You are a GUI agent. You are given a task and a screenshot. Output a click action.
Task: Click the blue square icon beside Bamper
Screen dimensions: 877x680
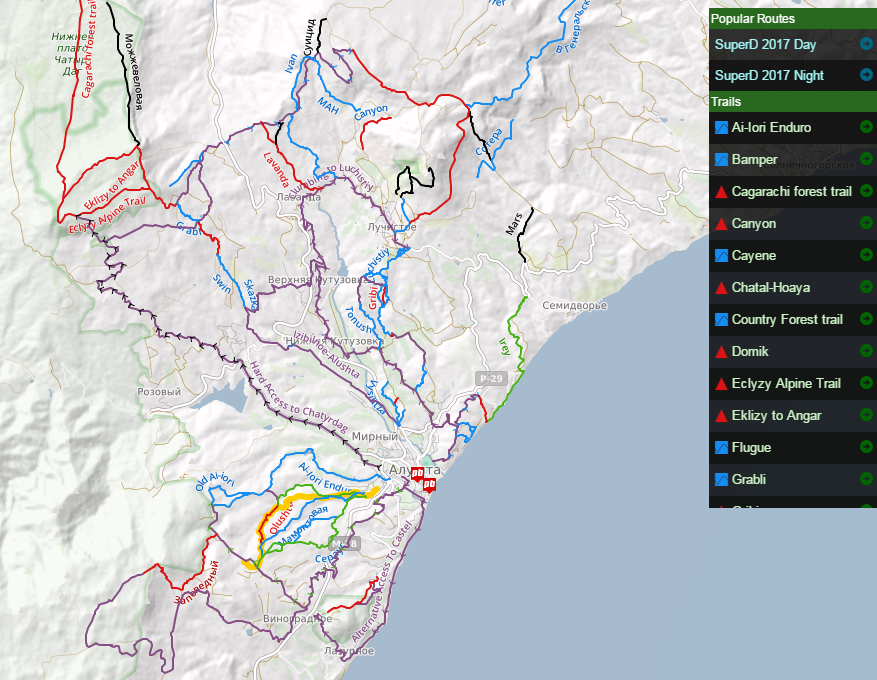pyautogui.click(x=721, y=160)
